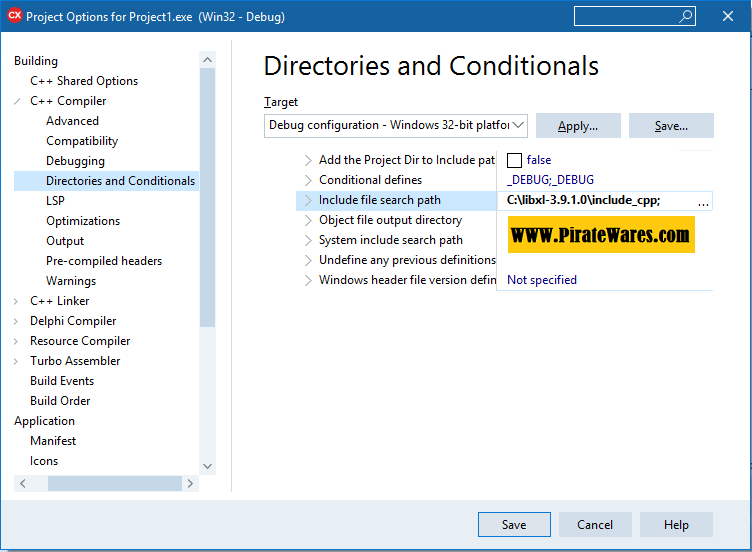Expand the Conditional defines property row
Viewport: 752px width, 552px height.
[308, 180]
